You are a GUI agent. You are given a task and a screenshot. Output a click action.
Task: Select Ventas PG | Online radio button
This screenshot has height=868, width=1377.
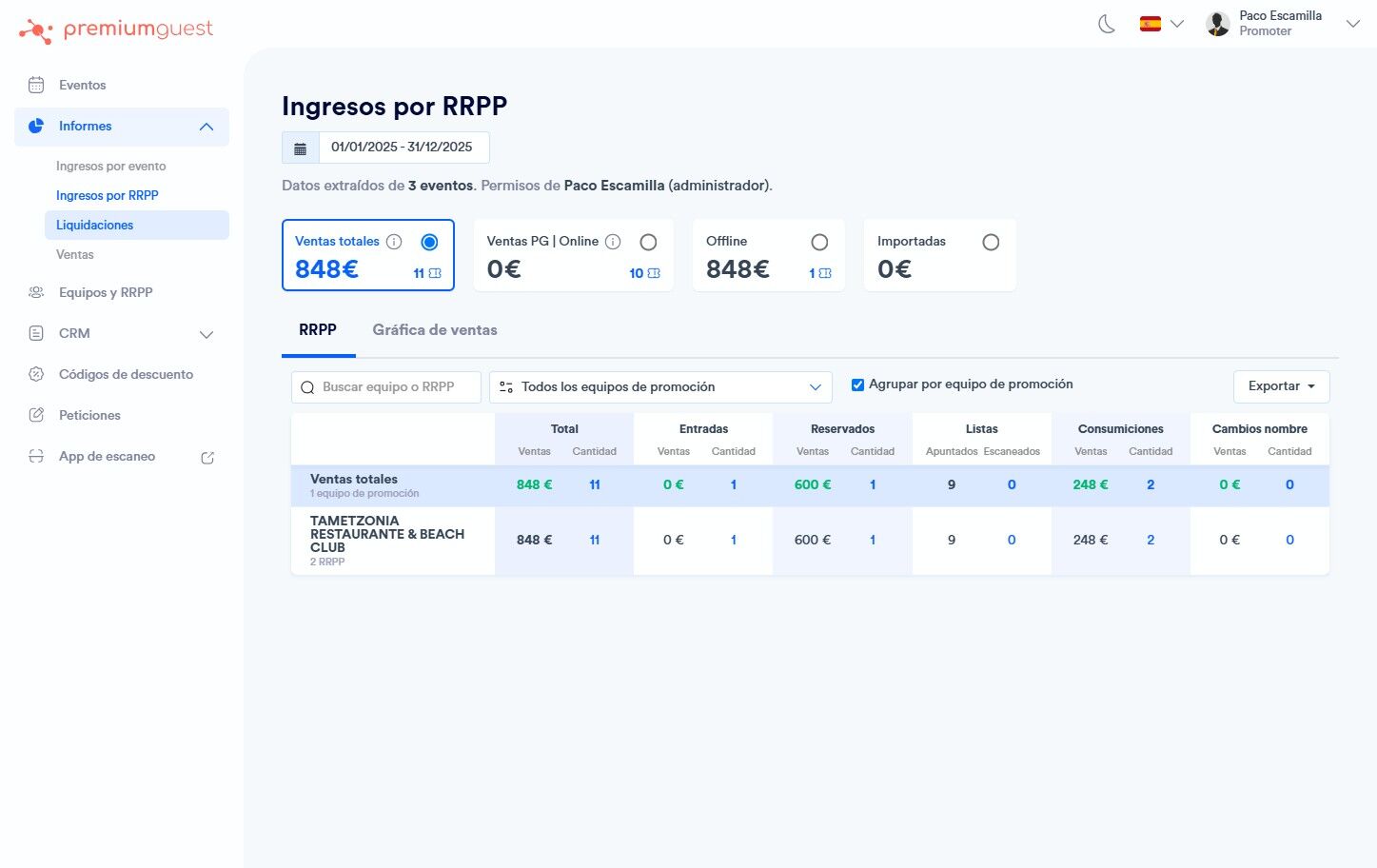point(648,243)
